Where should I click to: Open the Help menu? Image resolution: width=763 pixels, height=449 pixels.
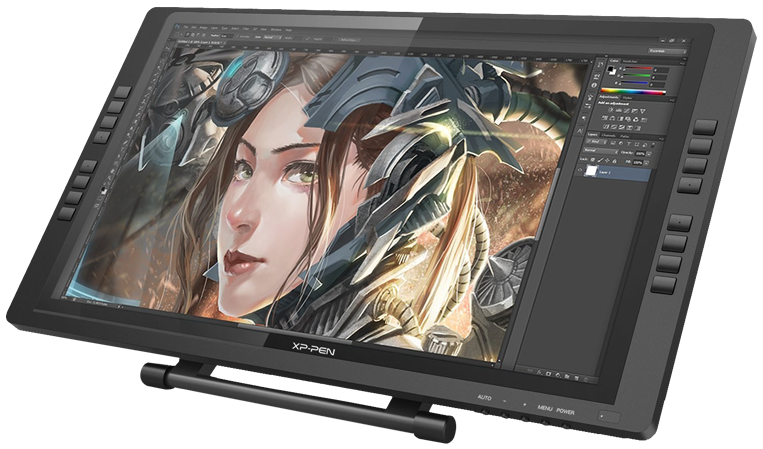pos(289,30)
